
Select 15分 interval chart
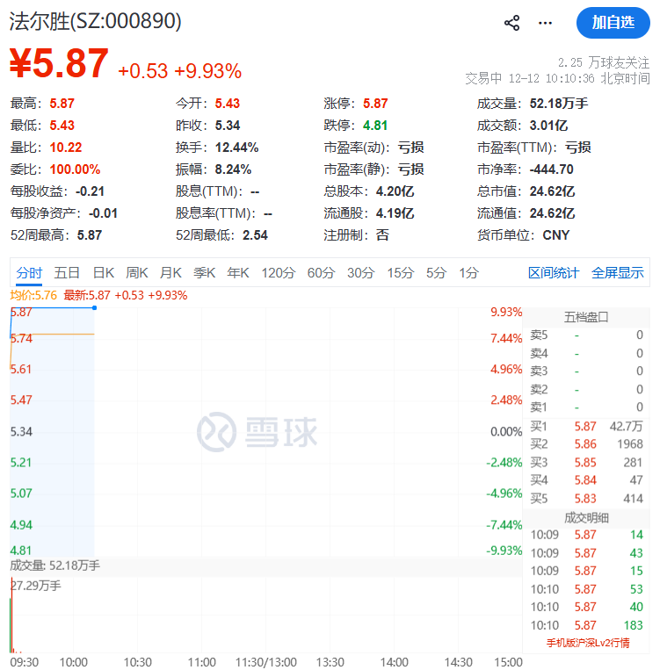pos(400,273)
